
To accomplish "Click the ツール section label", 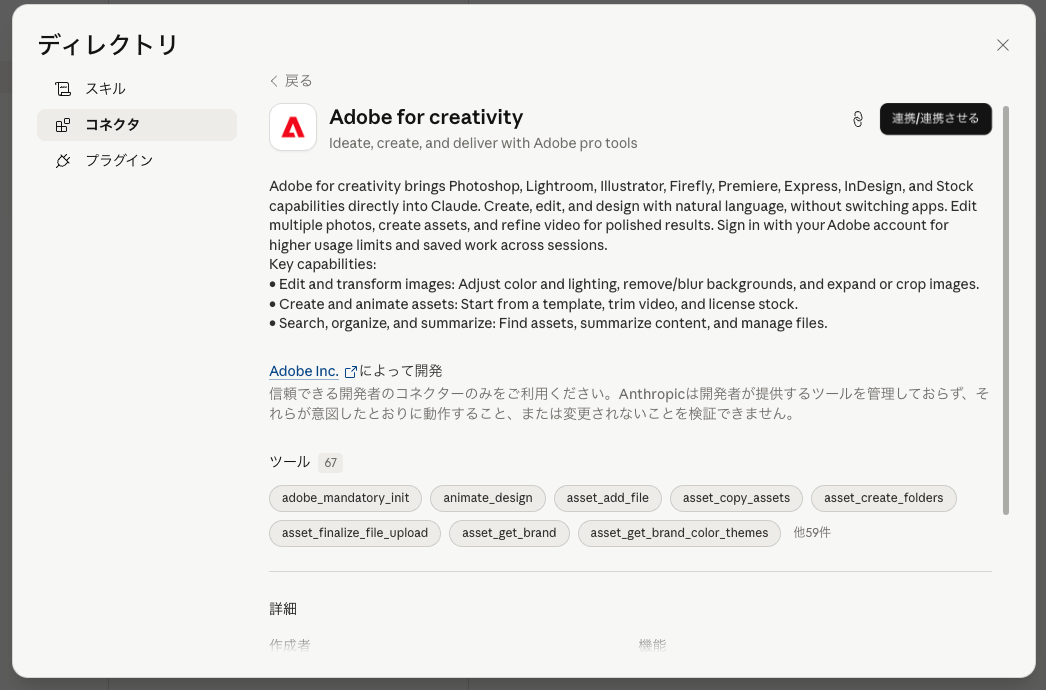I will [x=290, y=462].
